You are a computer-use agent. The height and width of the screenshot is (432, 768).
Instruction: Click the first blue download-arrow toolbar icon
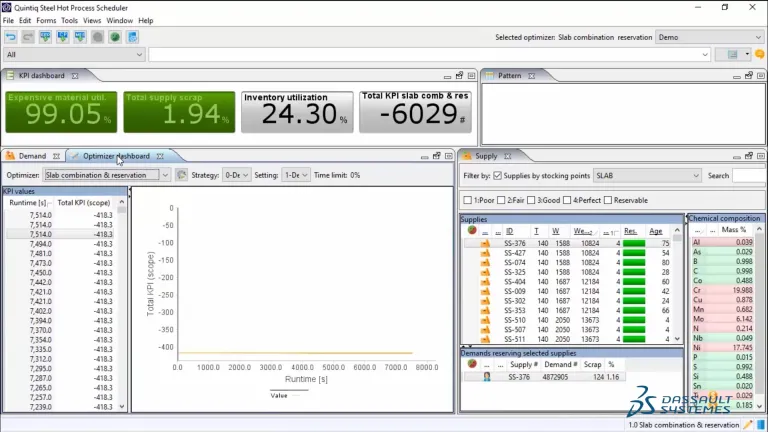click(x=45, y=37)
